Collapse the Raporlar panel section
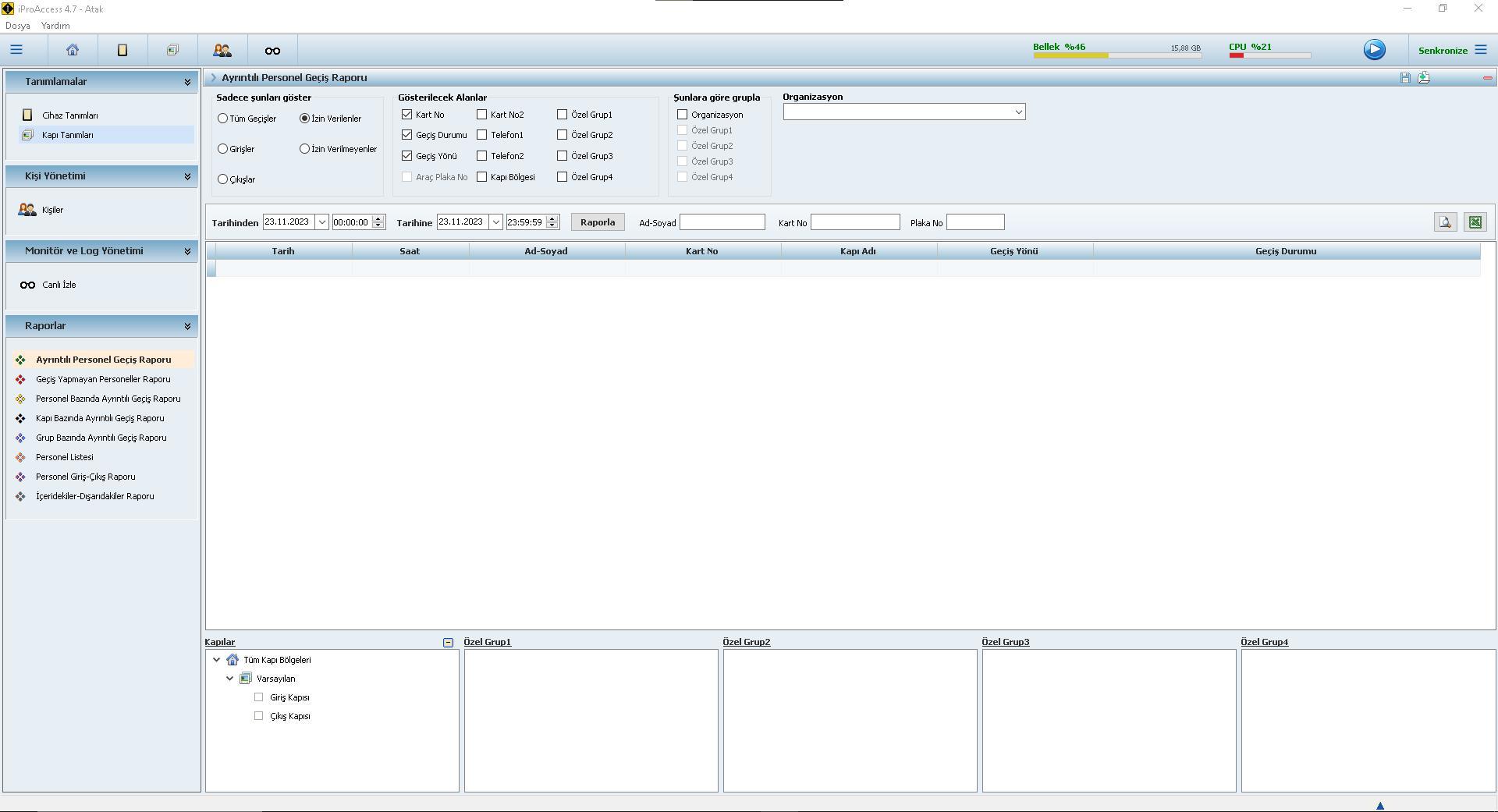This screenshot has width=1498, height=812. tap(187, 326)
